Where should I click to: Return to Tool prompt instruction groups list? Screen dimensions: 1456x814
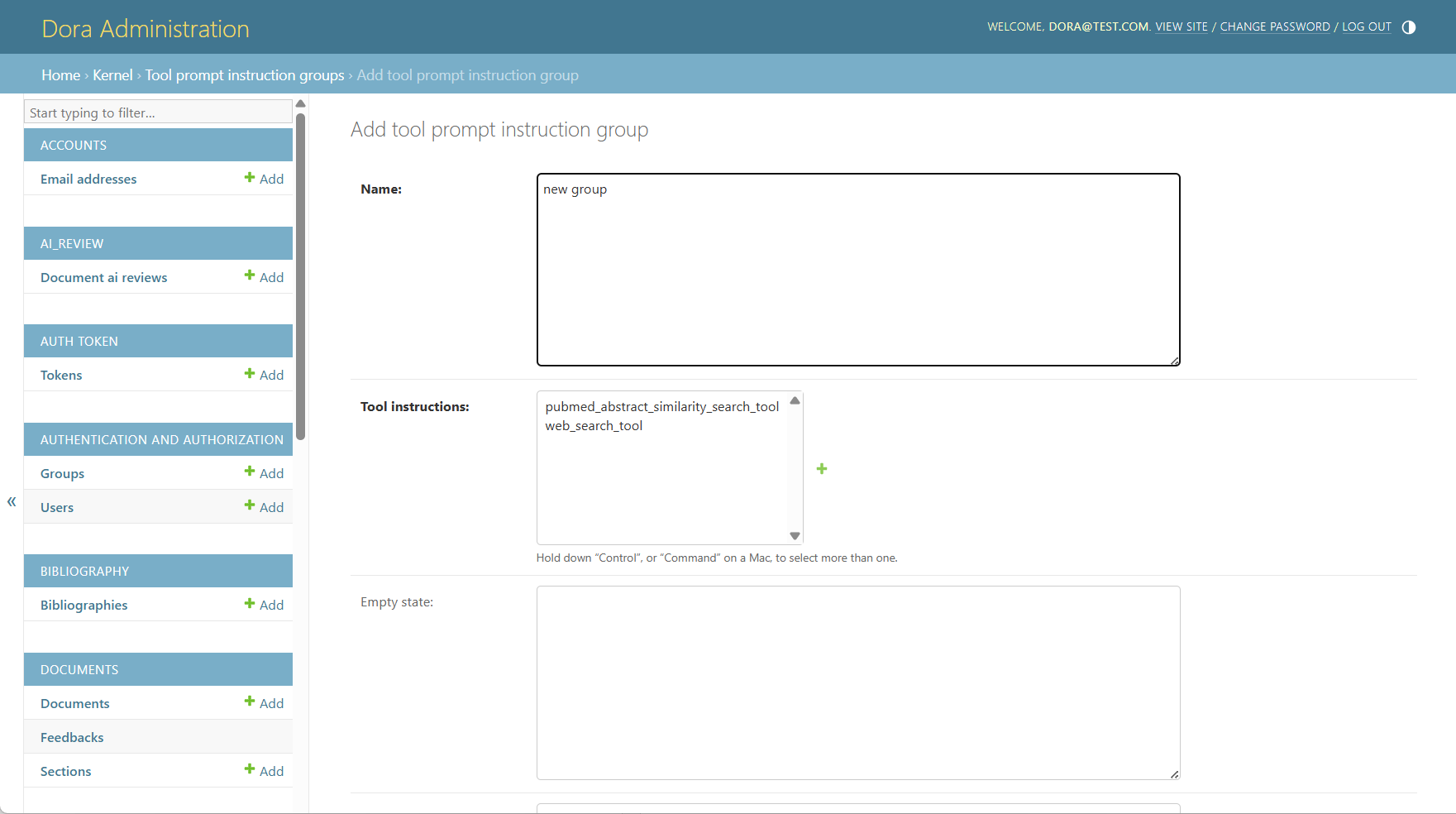point(244,74)
